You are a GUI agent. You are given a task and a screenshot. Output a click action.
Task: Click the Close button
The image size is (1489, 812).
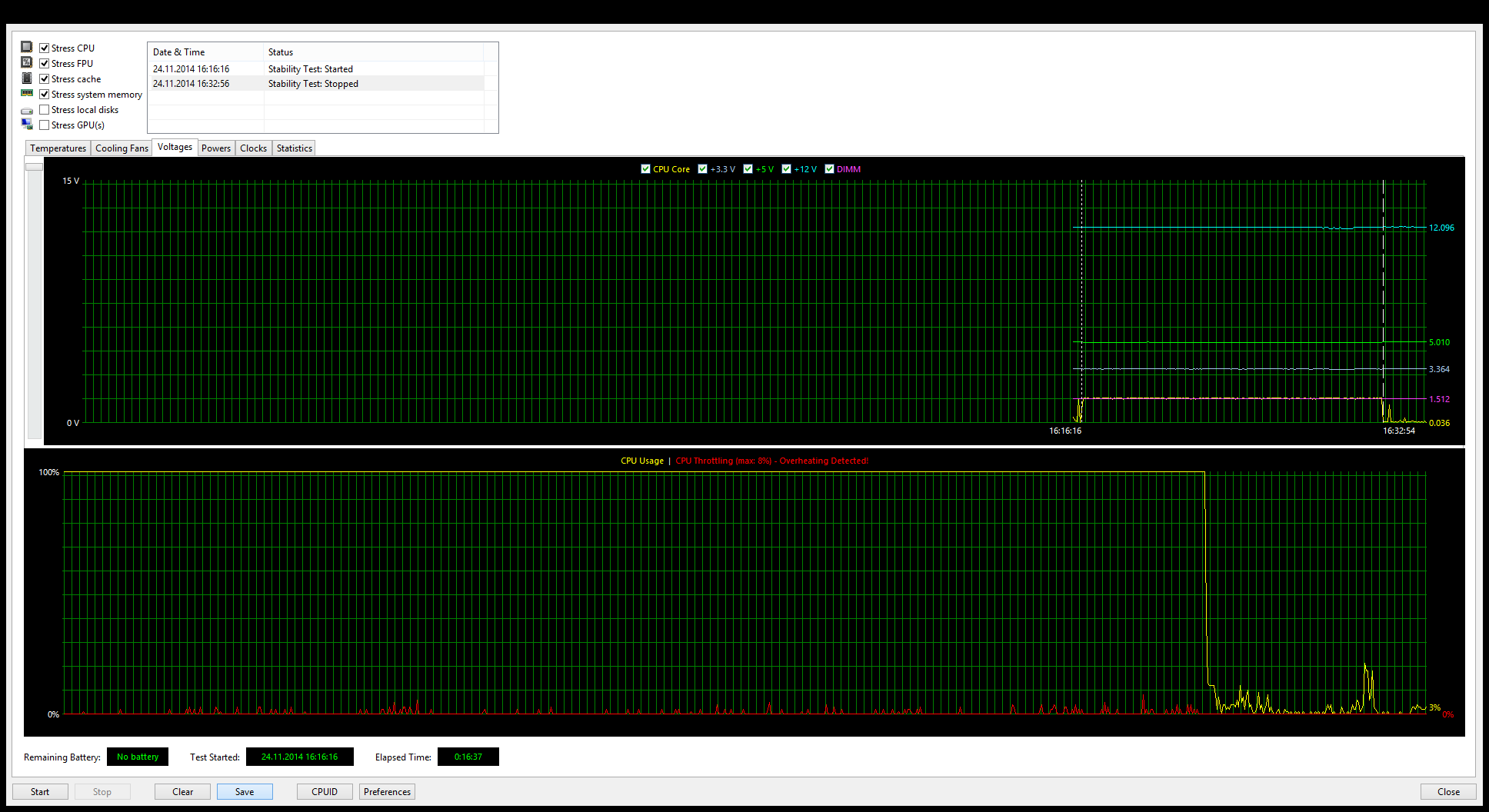pos(1448,791)
